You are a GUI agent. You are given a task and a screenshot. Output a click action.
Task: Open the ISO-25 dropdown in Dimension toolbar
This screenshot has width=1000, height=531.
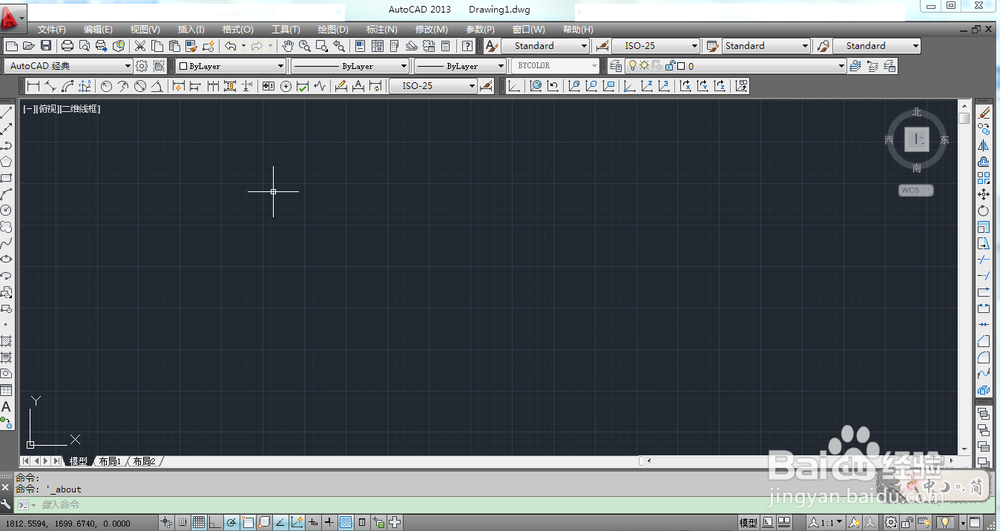click(x=433, y=86)
